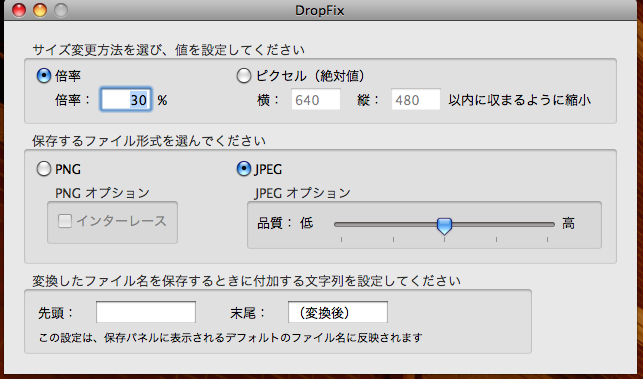This screenshot has height=379, width=643.
Task: Click the DropFix window title
Action: [x=320, y=10]
